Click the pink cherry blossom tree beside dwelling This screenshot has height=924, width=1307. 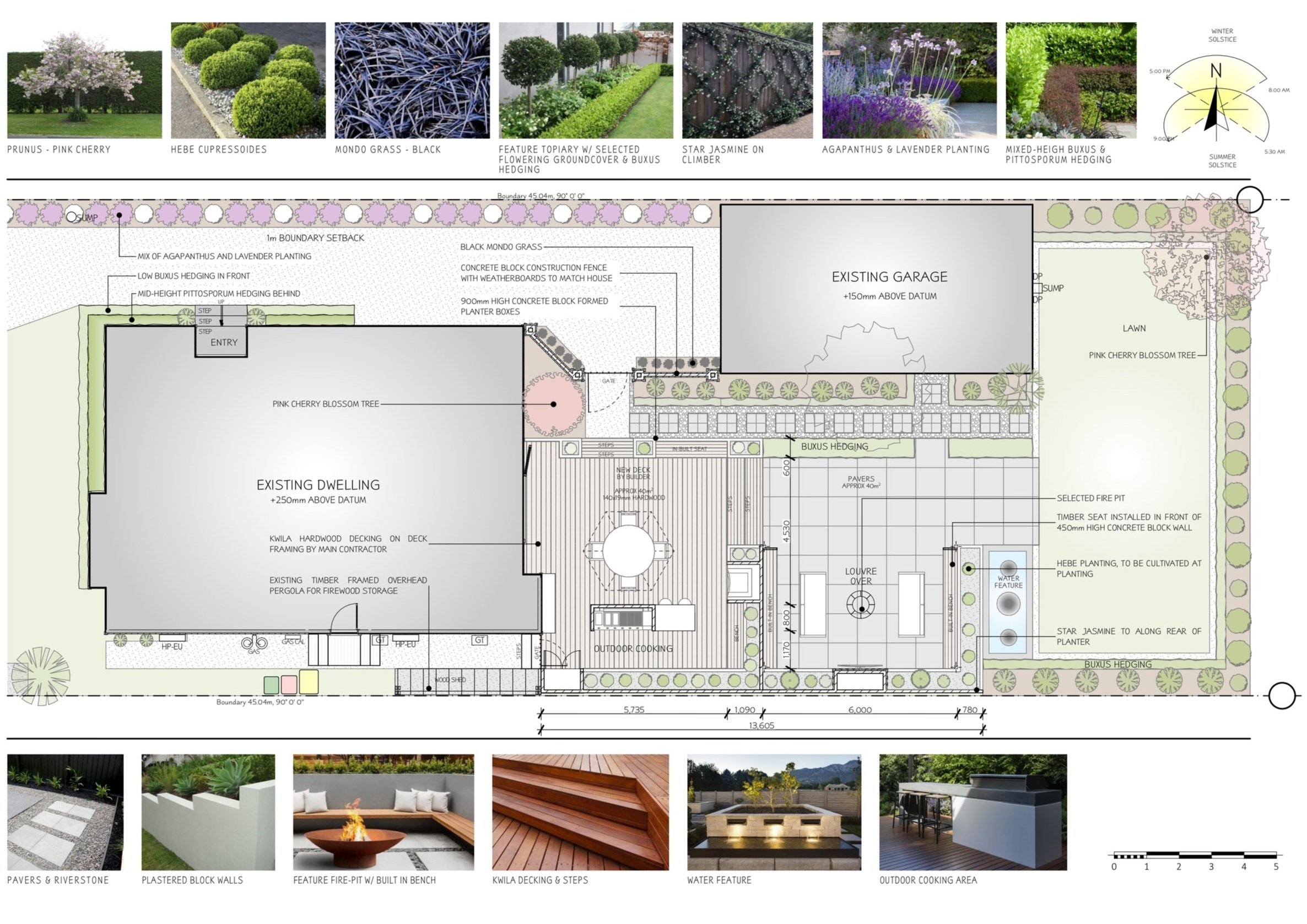point(553,404)
